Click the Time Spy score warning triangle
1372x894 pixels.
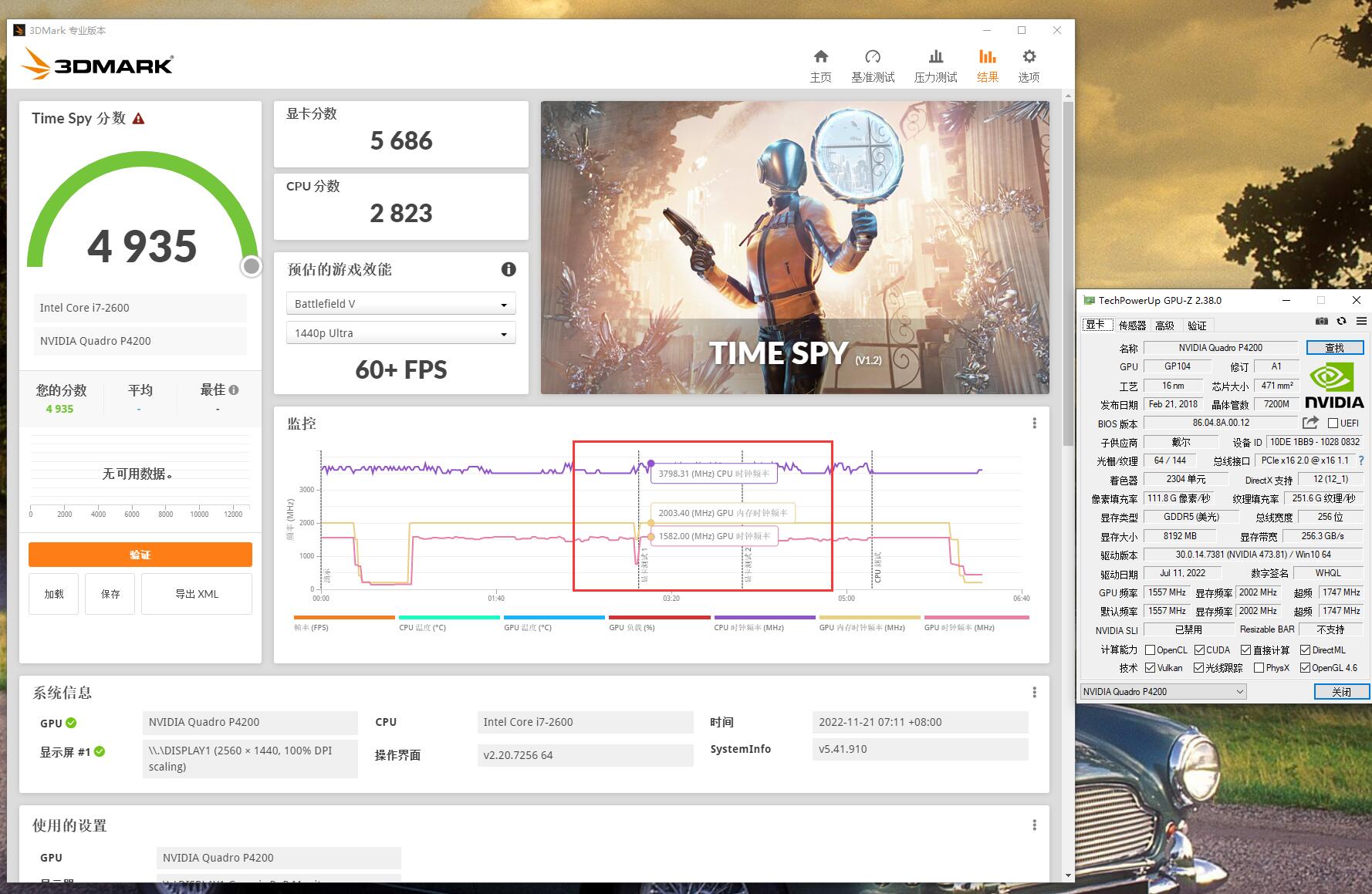139,119
